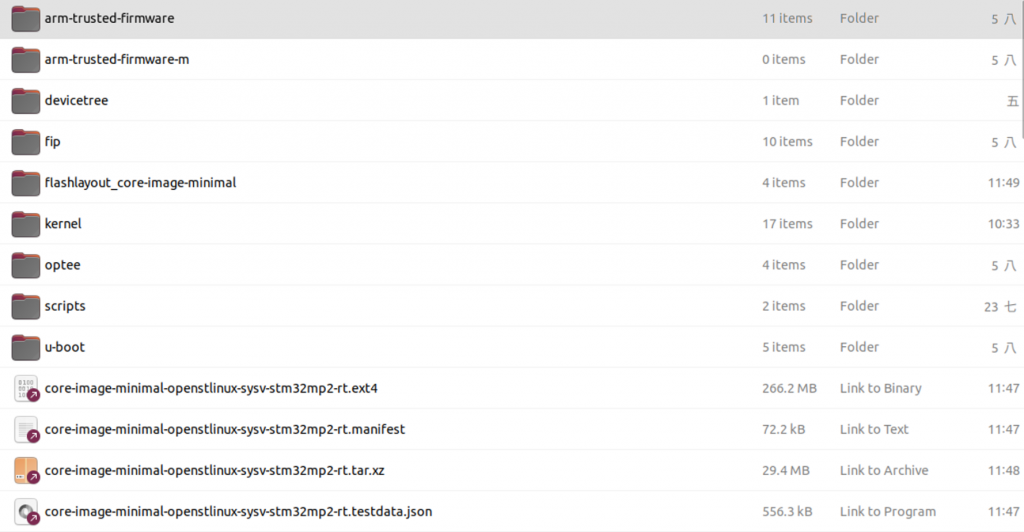
Task: Select the kernel folder name
Action: (x=63, y=224)
